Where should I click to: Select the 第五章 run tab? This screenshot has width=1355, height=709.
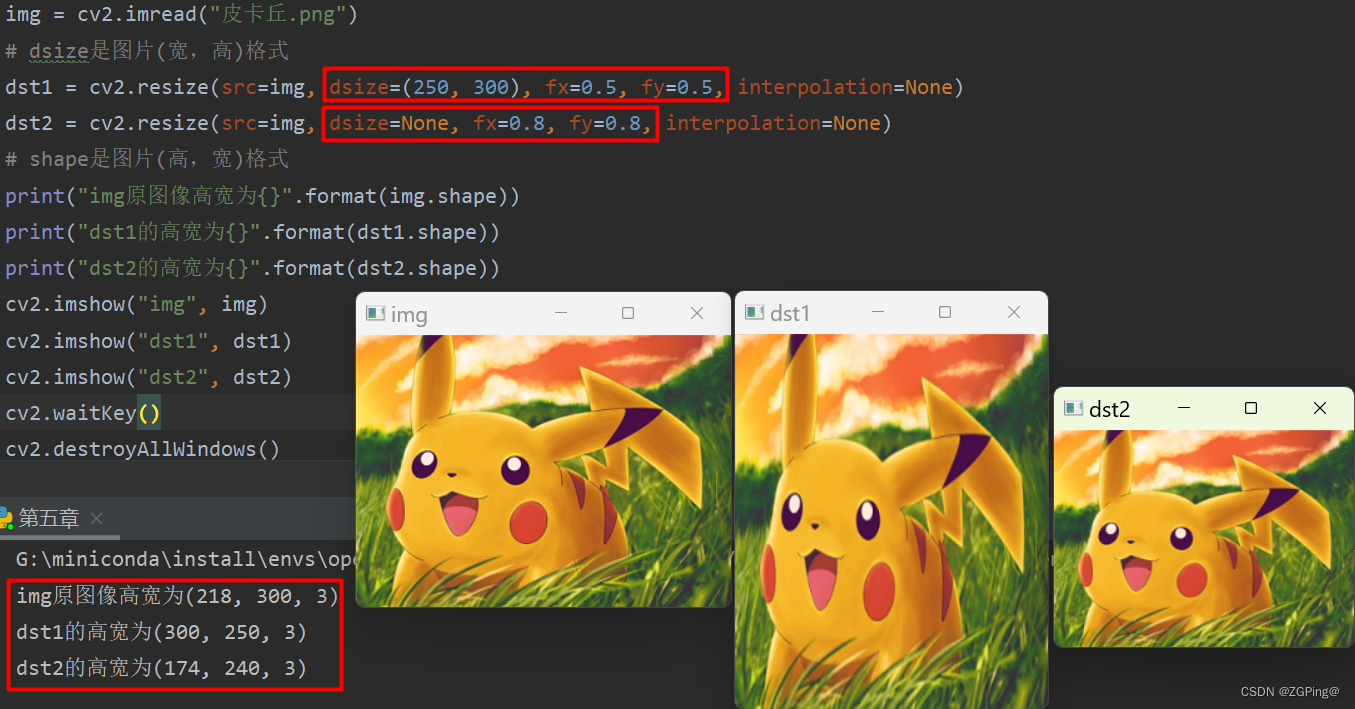coord(60,518)
